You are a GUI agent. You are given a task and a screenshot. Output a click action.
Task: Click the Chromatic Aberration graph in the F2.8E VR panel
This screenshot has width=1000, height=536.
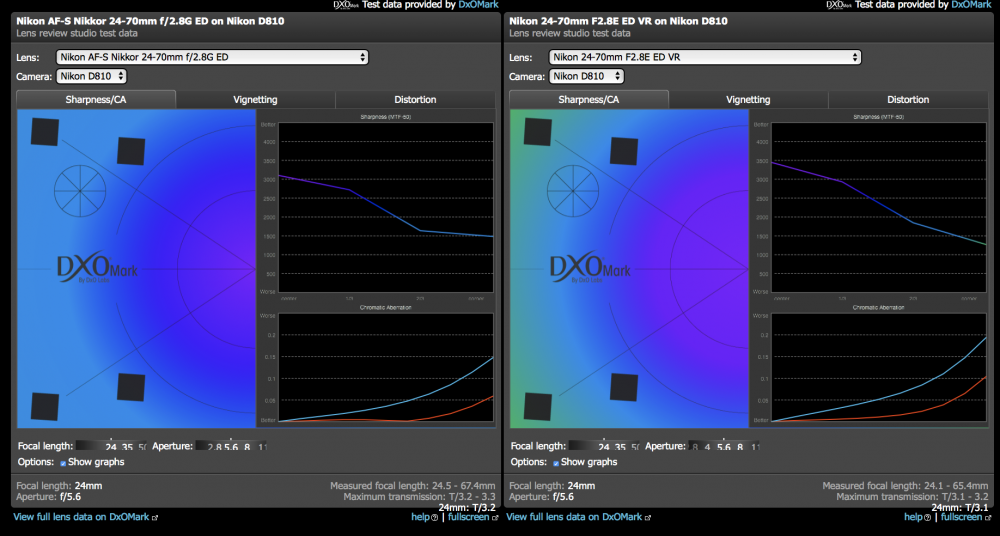tap(878, 367)
